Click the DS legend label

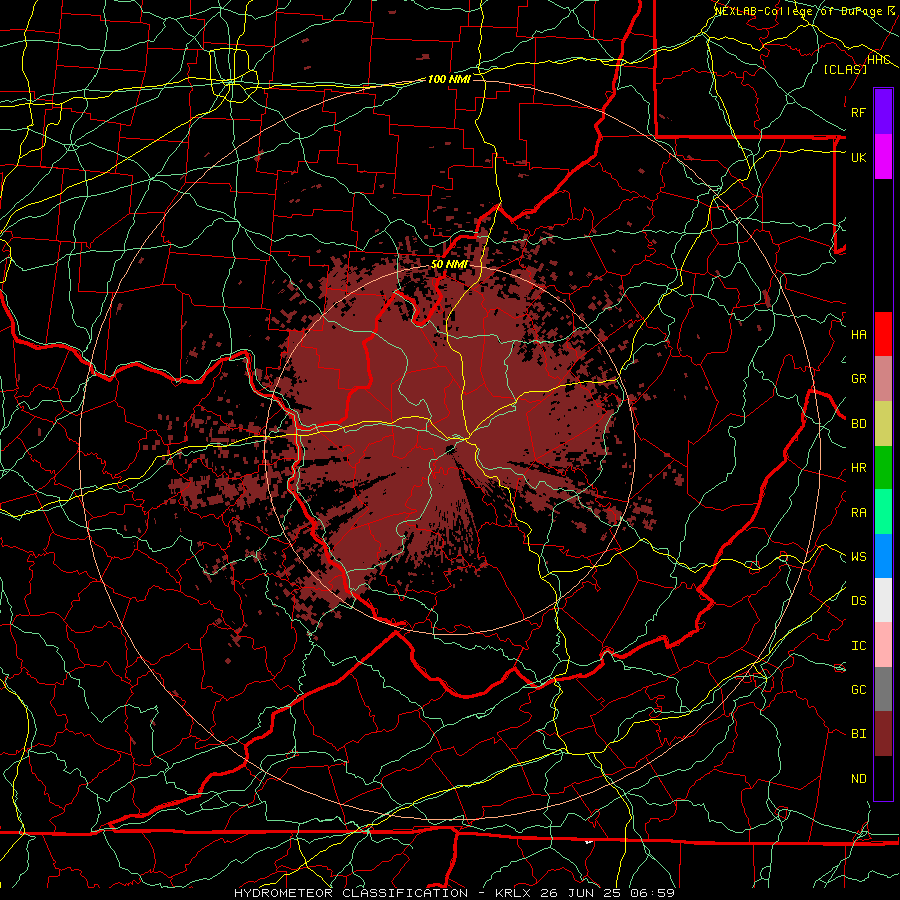(858, 601)
